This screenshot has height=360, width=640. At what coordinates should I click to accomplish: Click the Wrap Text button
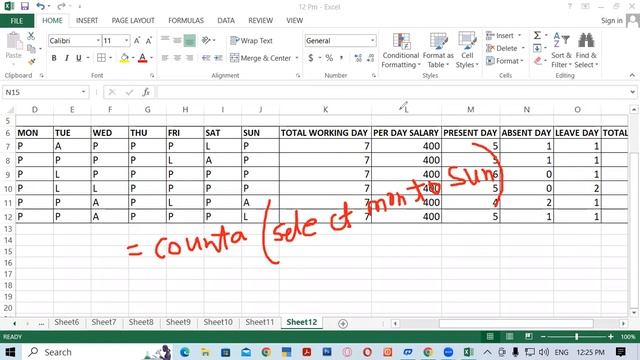click(x=251, y=40)
